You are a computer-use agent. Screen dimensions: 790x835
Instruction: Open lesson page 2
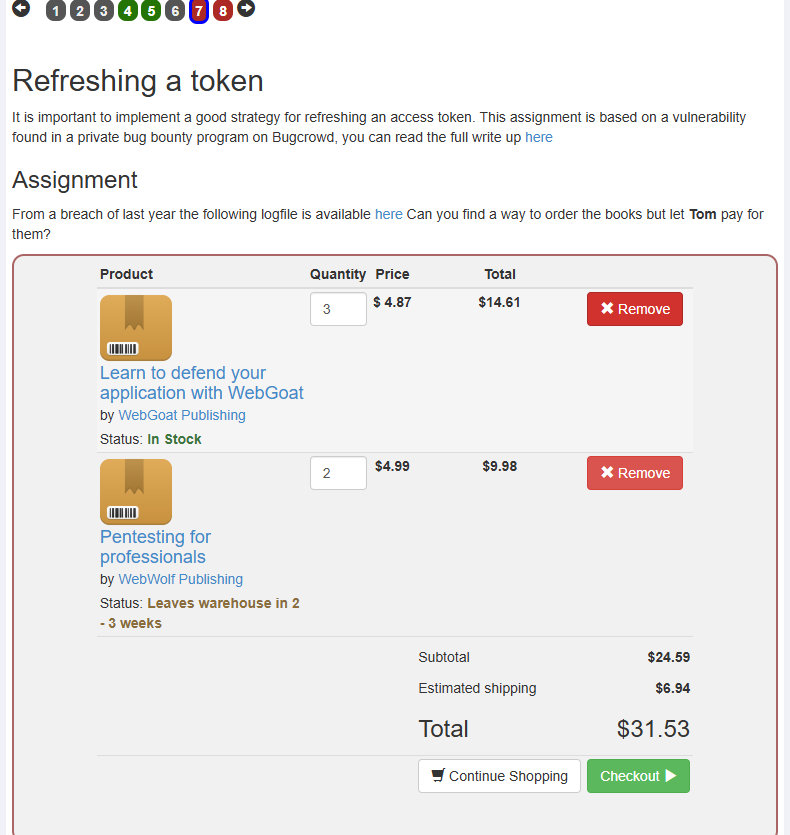(x=80, y=12)
